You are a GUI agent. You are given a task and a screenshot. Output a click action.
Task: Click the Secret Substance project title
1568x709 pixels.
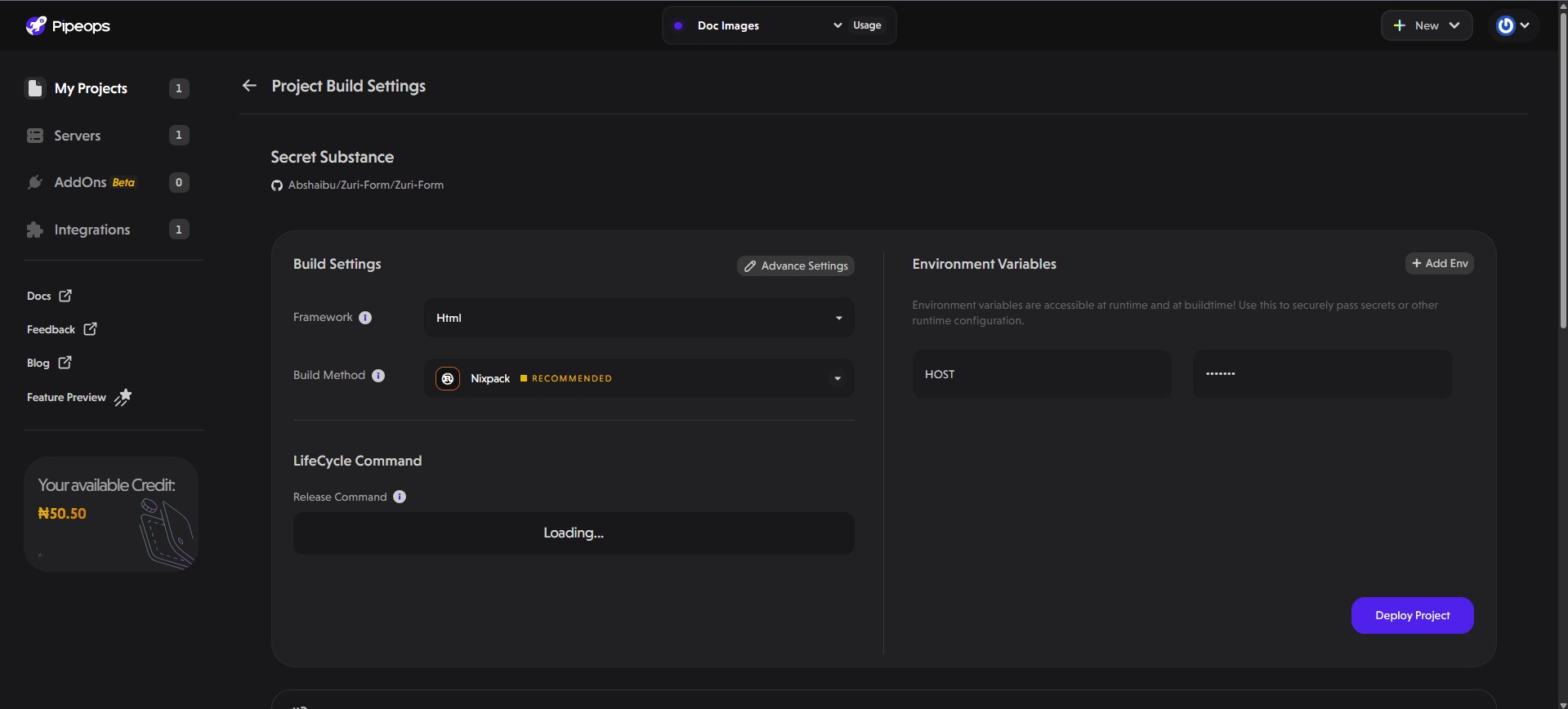pos(333,157)
